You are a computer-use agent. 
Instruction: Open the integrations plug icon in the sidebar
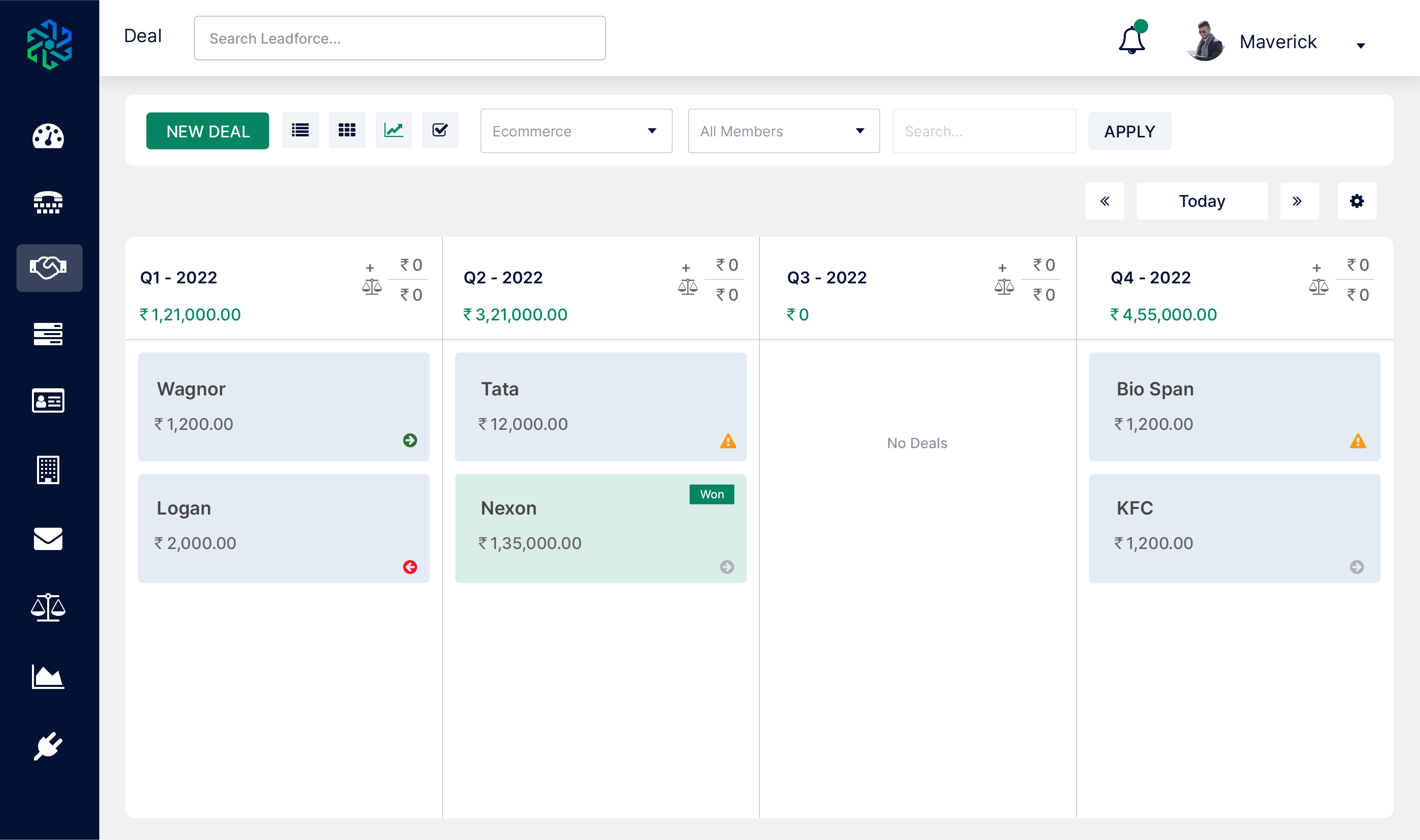coord(49,746)
